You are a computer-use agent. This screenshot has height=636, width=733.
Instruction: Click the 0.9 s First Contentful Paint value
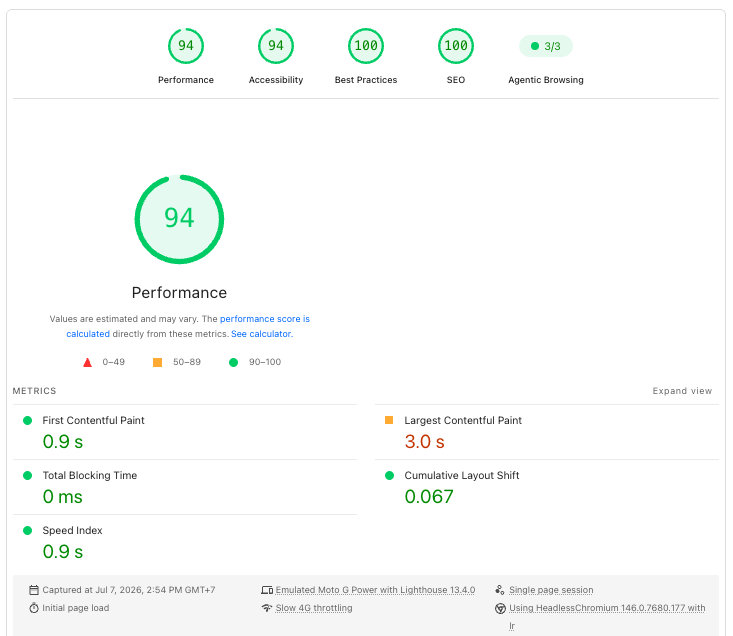63,442
